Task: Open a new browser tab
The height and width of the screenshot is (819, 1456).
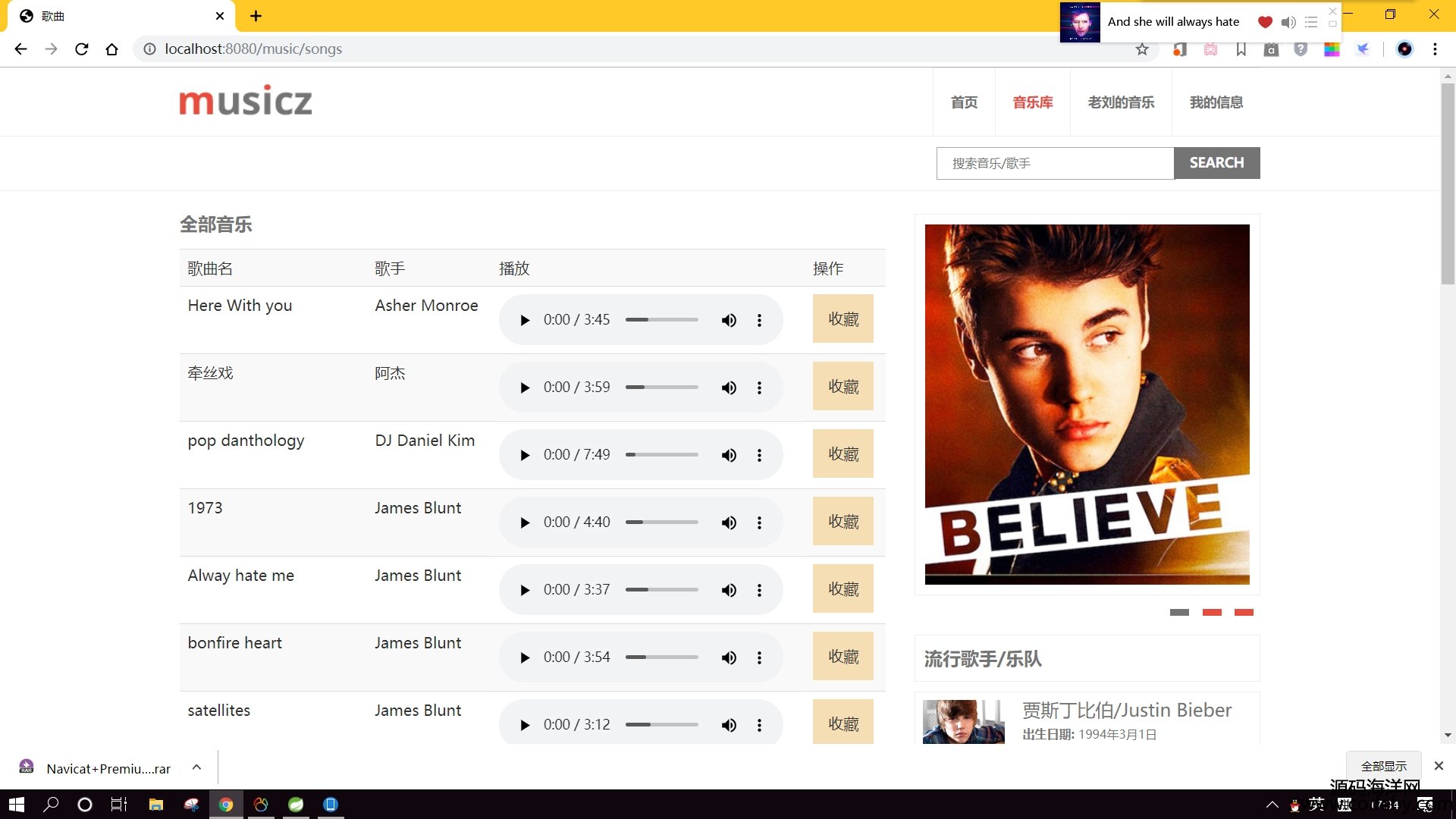Action: 256,16
